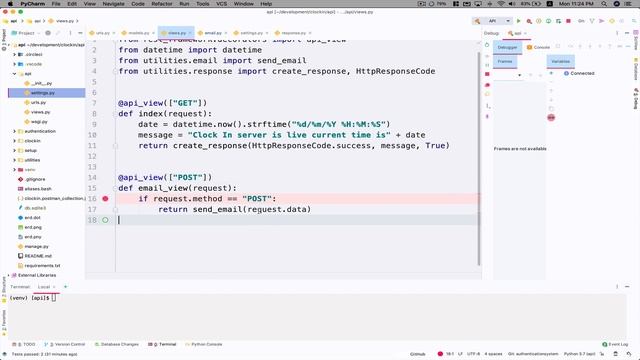Focus the terminal prompt input
The width and height of the screenshot is (640, 360).
coord(53,298)
